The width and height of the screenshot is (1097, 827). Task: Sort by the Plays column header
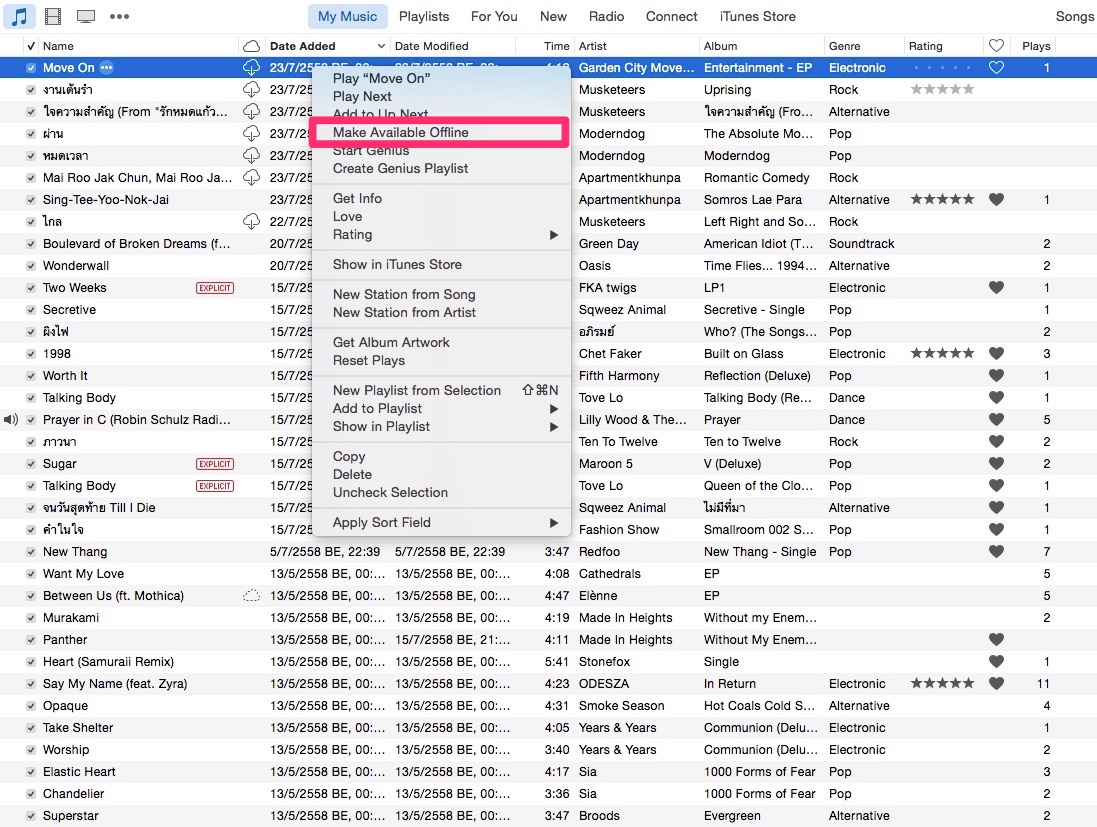1035,46
